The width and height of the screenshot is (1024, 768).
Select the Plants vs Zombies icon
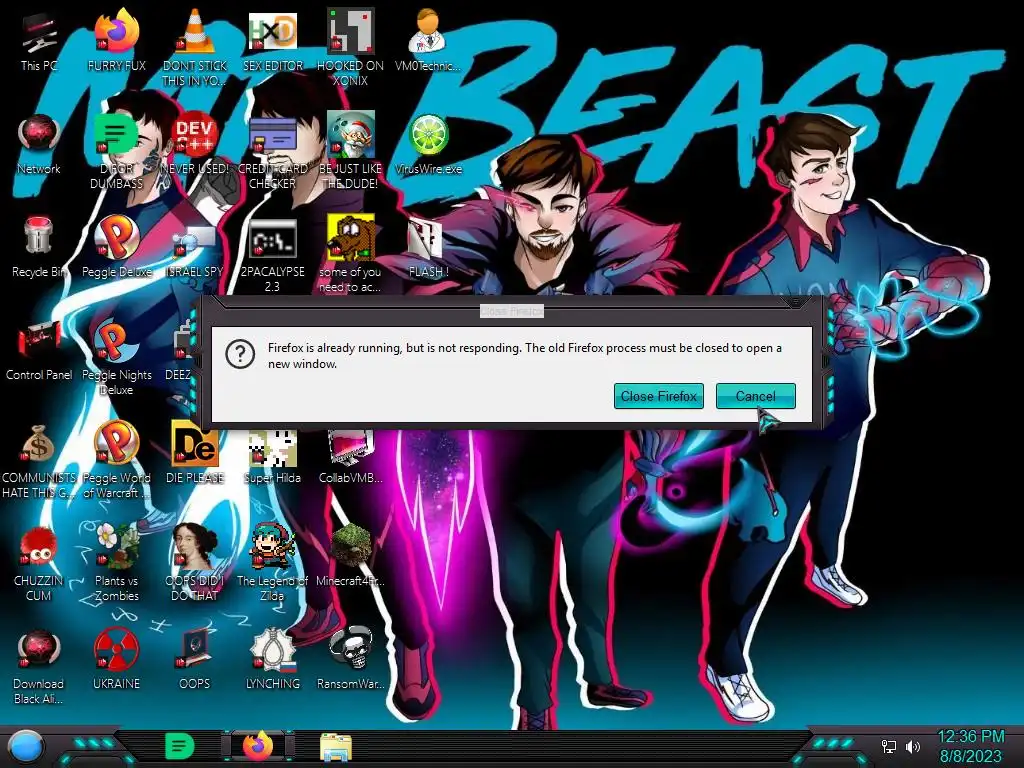pyautogui.click(x=116, y=563)
